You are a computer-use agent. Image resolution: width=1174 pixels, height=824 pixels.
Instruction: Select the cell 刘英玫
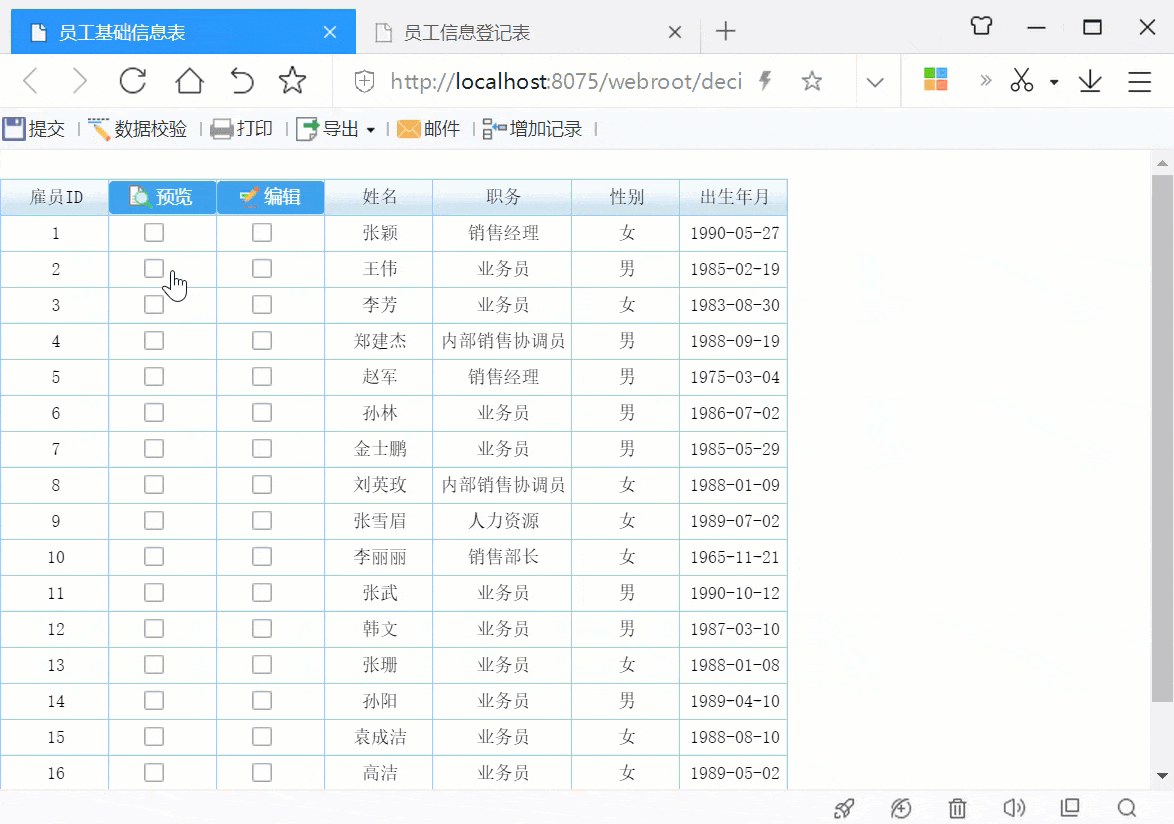[379, 485]
